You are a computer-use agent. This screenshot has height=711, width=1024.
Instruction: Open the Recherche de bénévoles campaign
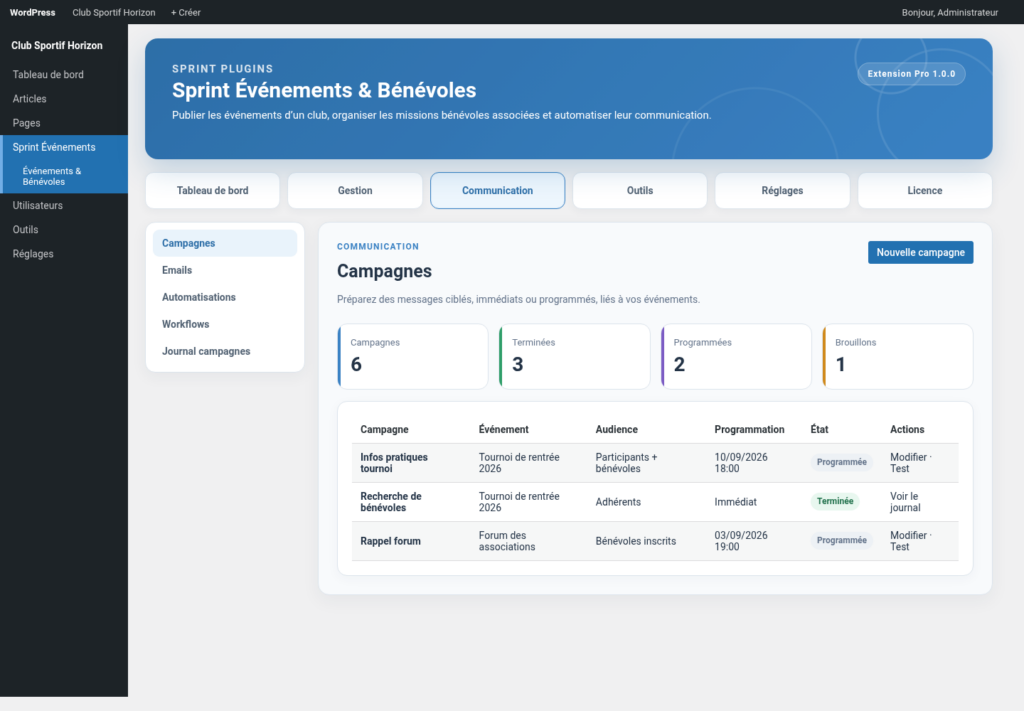pos(391,502)
